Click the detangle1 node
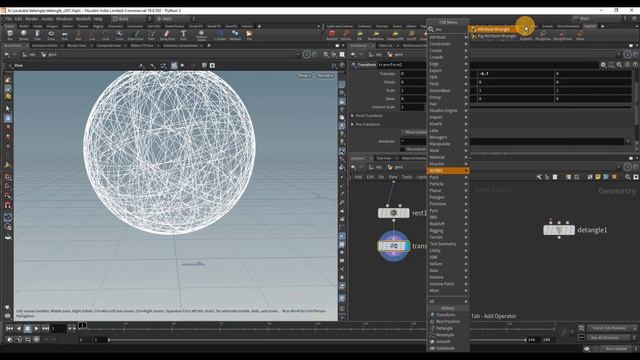640x360 pixels. click(x=559, y=230)
